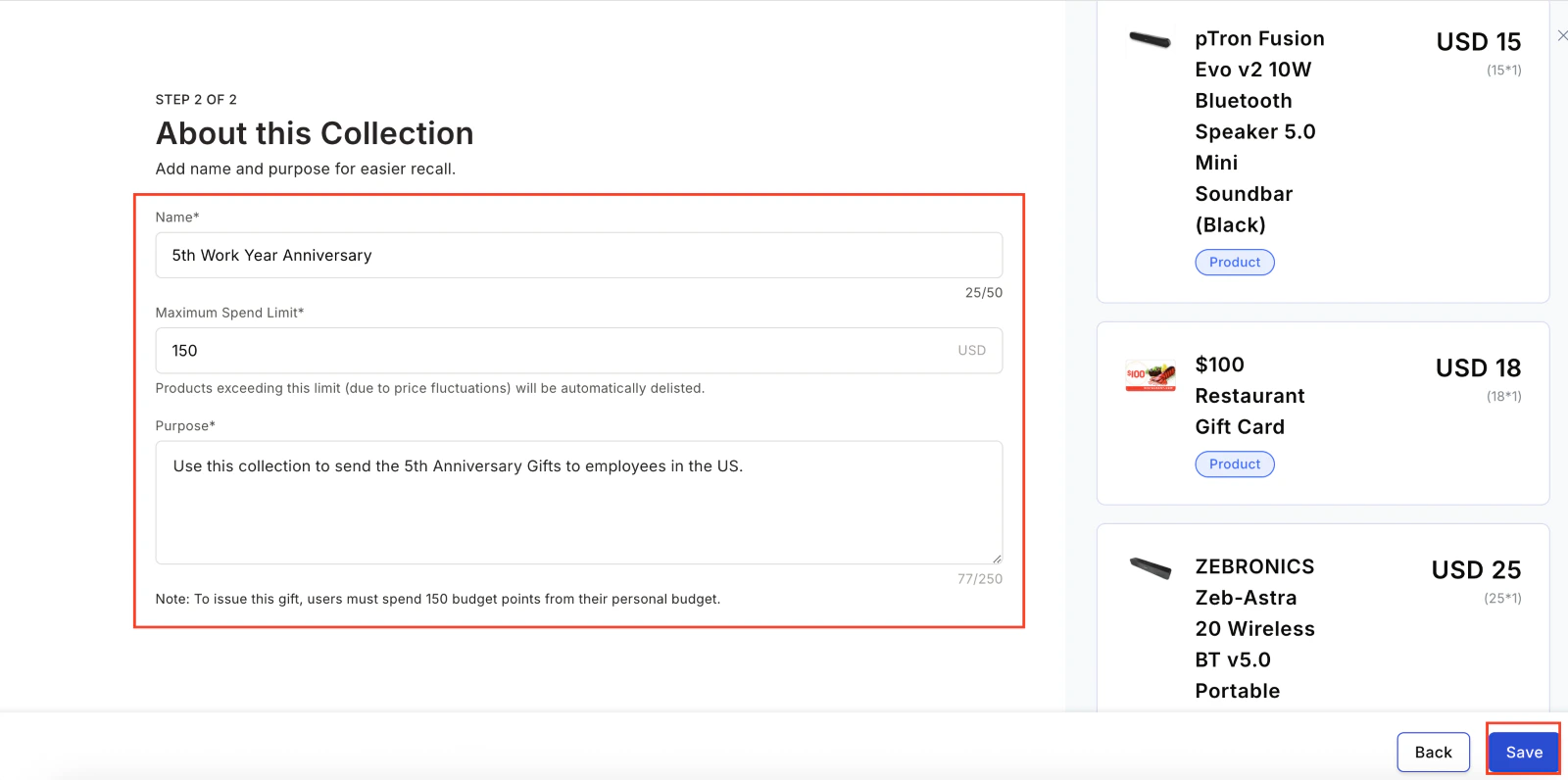
Task: Click the textarea resize handle in Purpose
Action: click(x=997, y=559)
